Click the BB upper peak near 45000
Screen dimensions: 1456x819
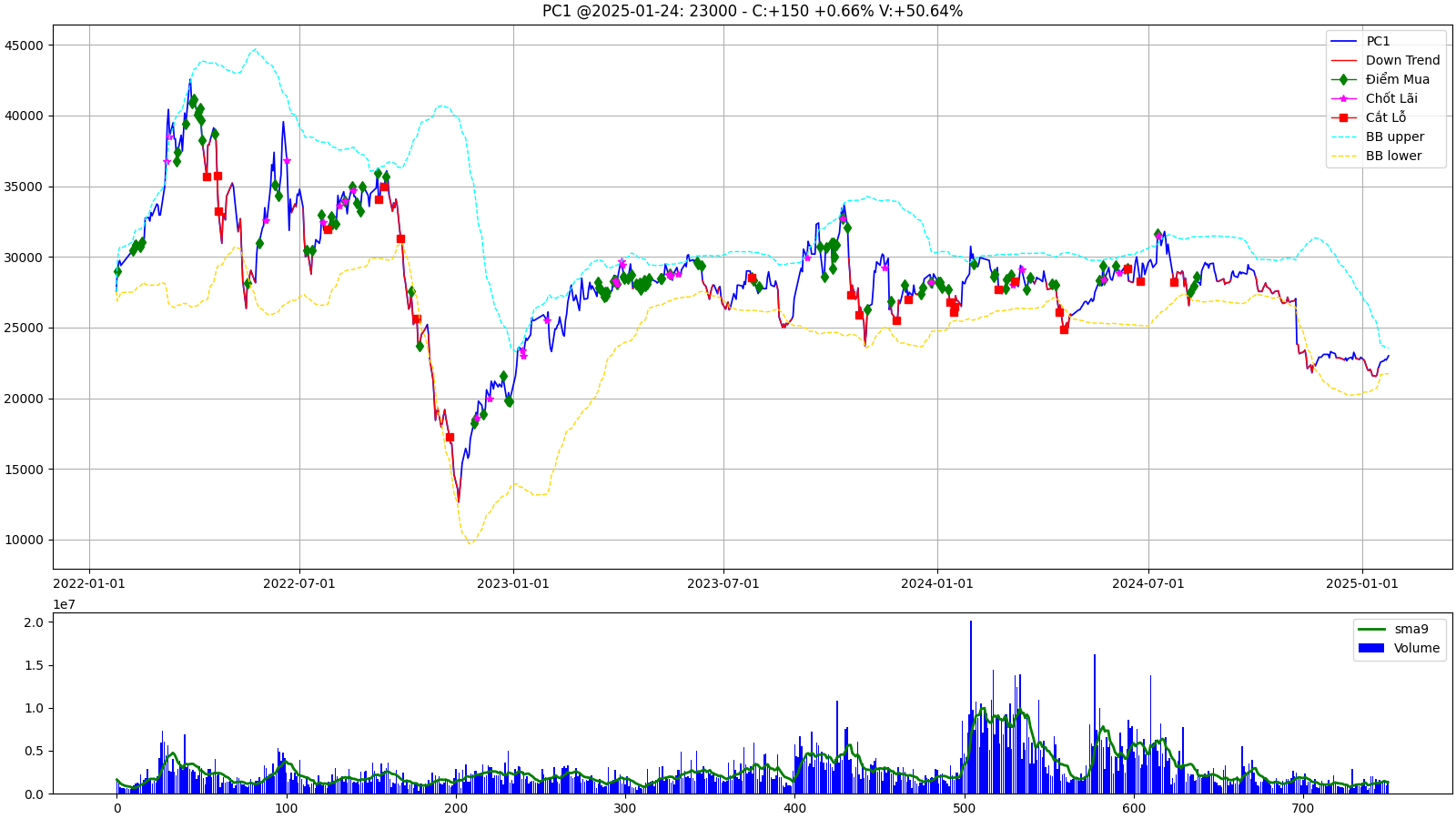tap(255, 49)
